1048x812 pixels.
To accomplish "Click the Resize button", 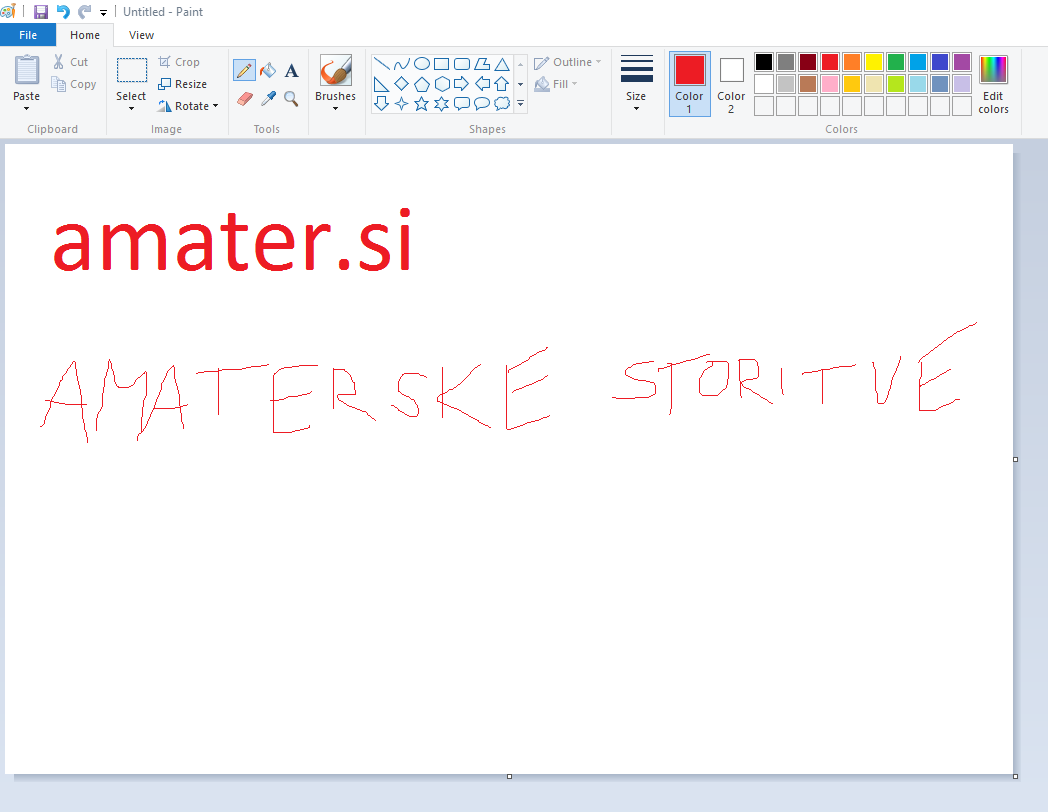I will pos(182,84).
